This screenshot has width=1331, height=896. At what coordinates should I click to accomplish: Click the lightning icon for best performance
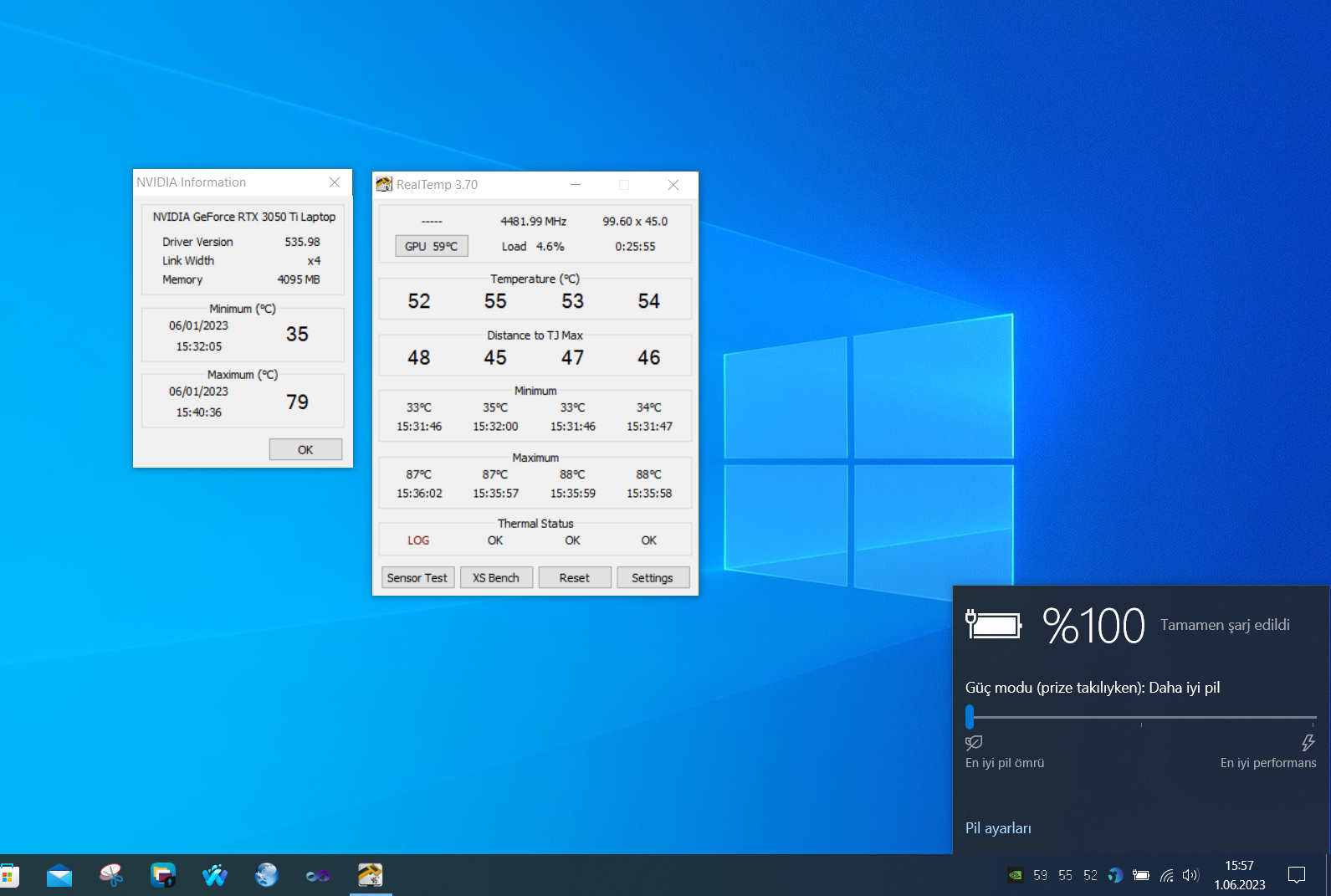(1308, 742)
